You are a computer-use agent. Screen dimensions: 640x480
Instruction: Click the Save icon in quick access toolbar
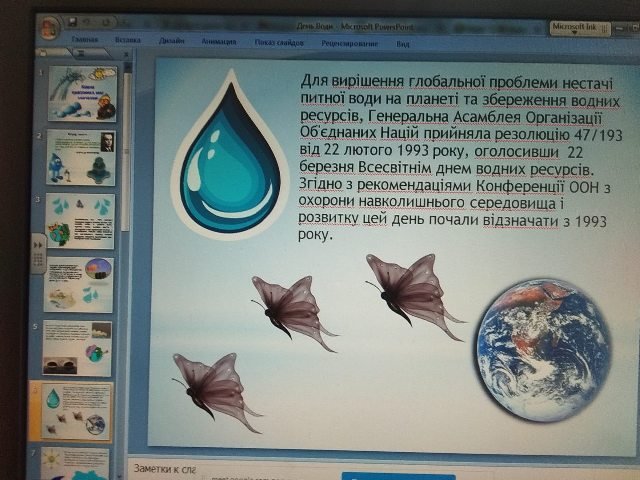[x=72, y=22]
